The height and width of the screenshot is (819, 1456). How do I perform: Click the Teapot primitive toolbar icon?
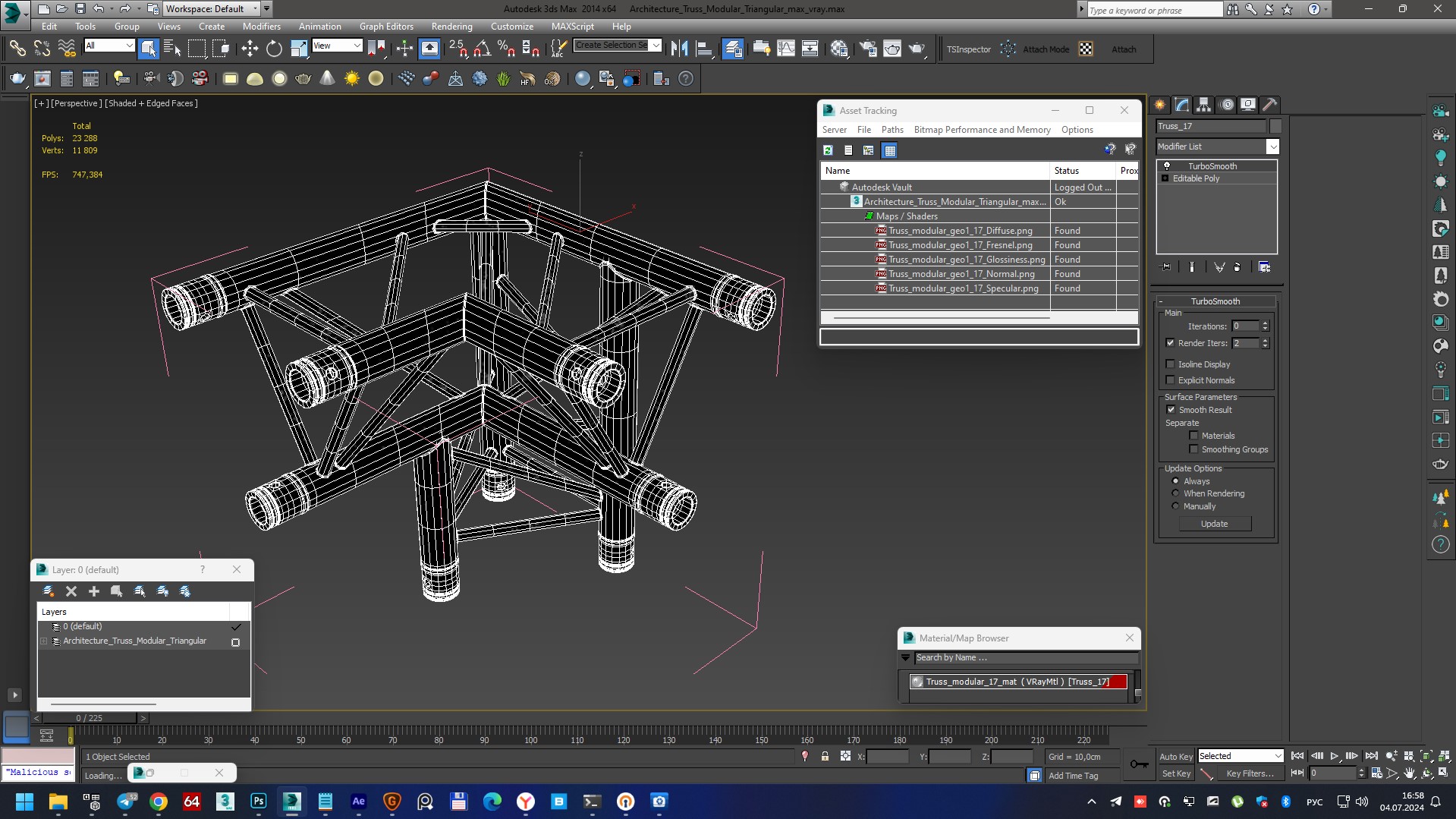click(x=303, y=78)
